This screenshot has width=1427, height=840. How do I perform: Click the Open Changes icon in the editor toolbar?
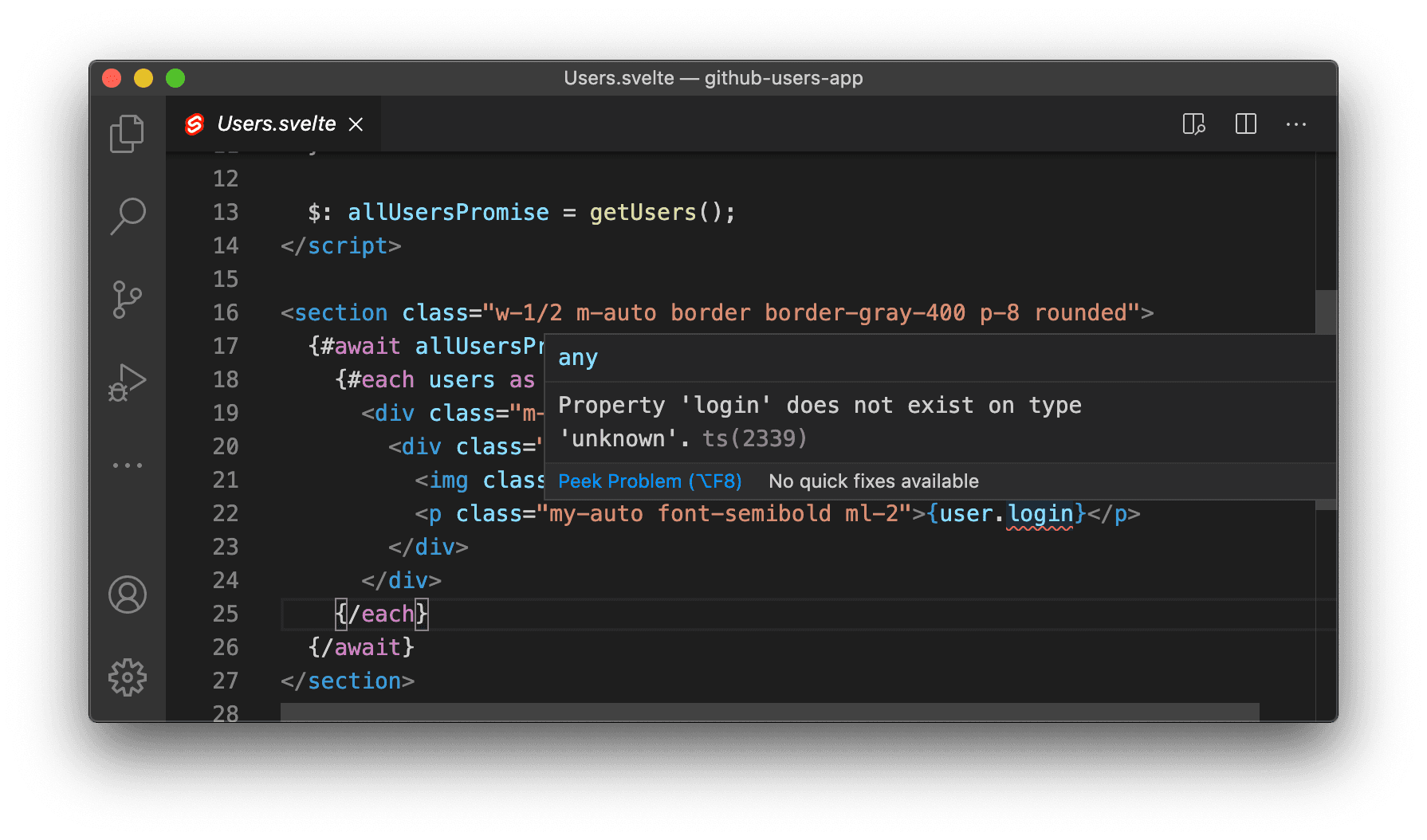1193,124
